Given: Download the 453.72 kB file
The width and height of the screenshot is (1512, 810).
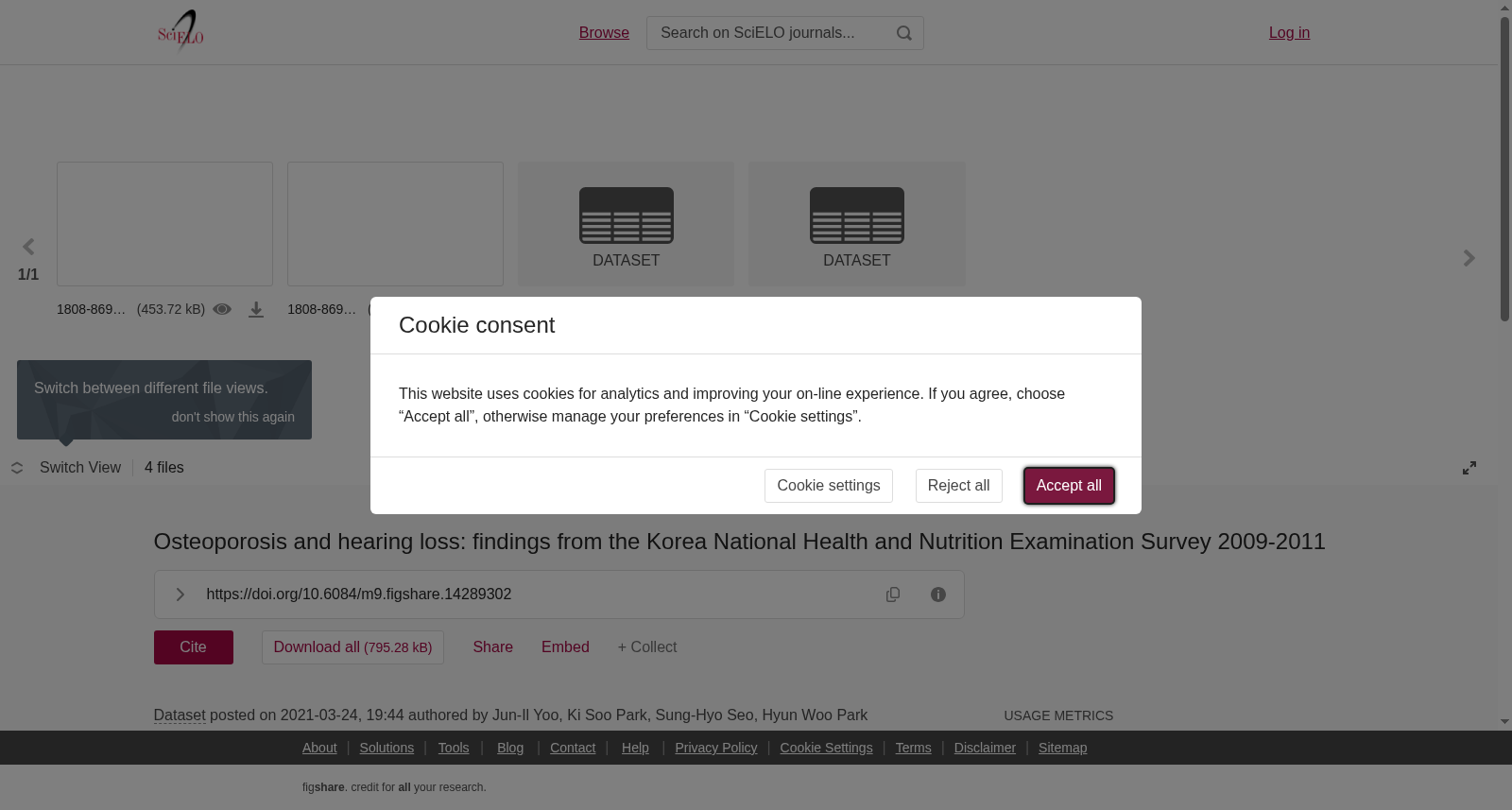Looking at the screenshot, I should coord(256,309).
